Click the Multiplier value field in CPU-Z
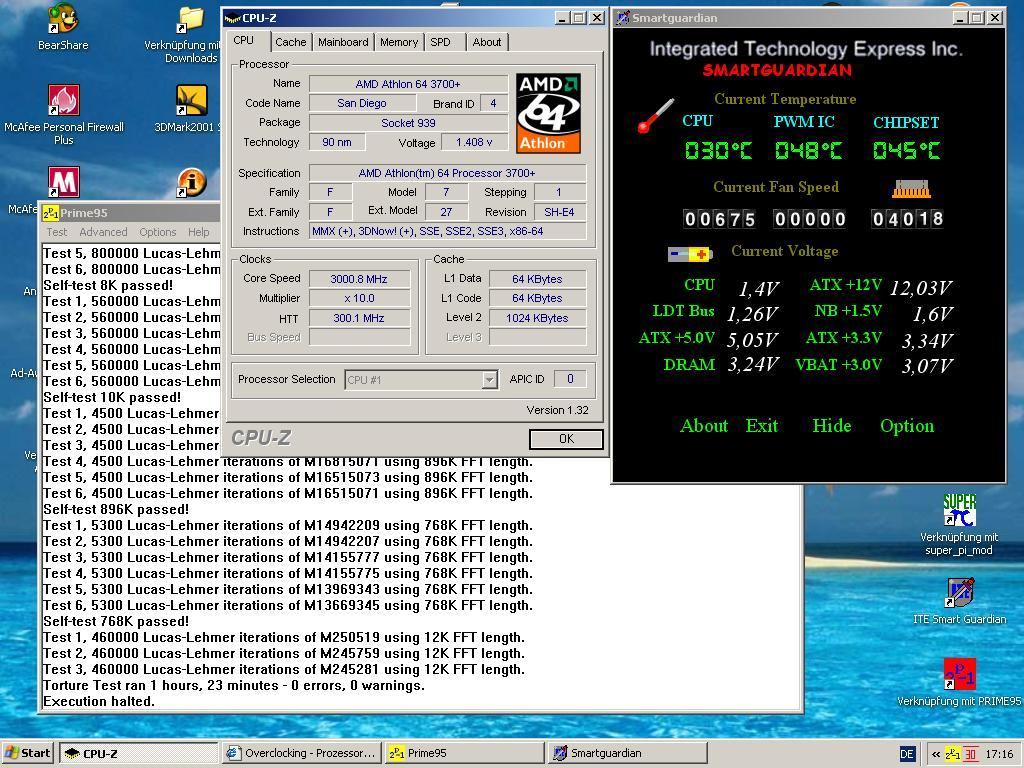 (359, 298)
